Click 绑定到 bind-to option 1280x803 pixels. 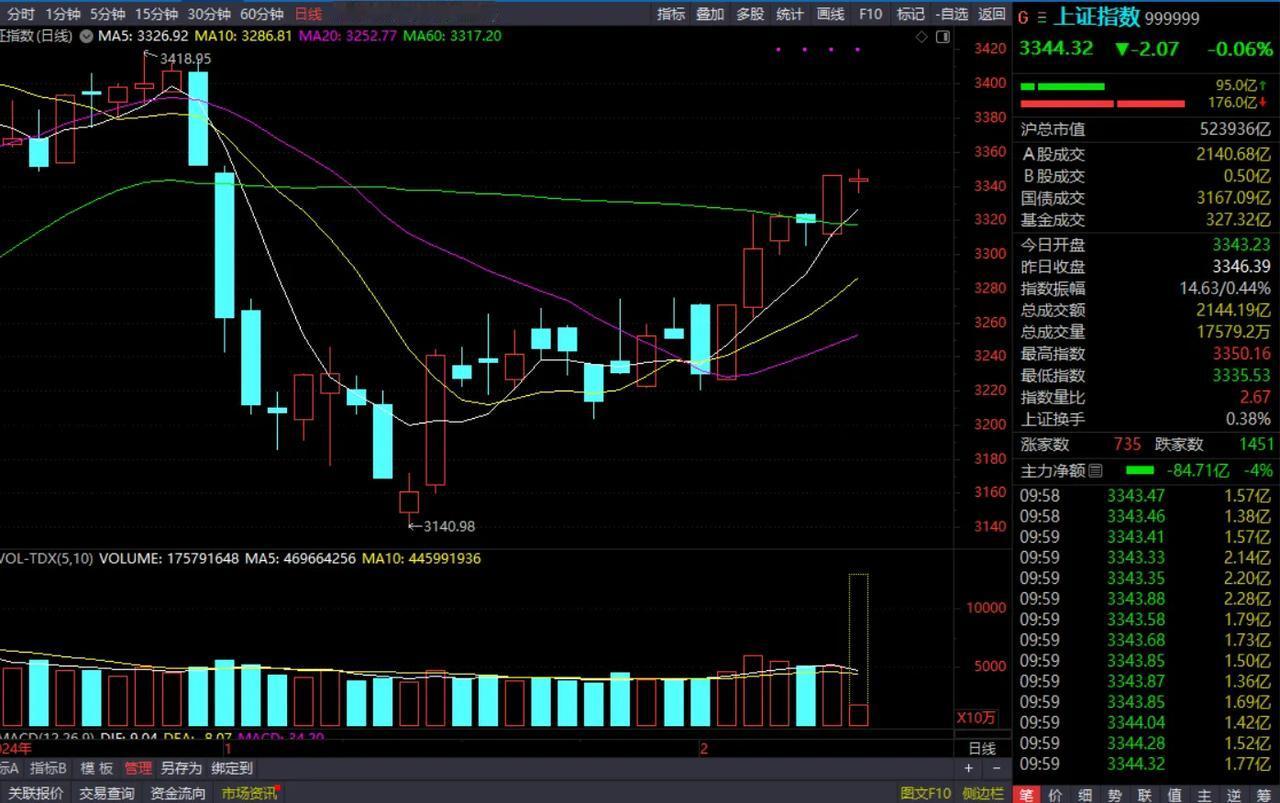click(231, 768)
